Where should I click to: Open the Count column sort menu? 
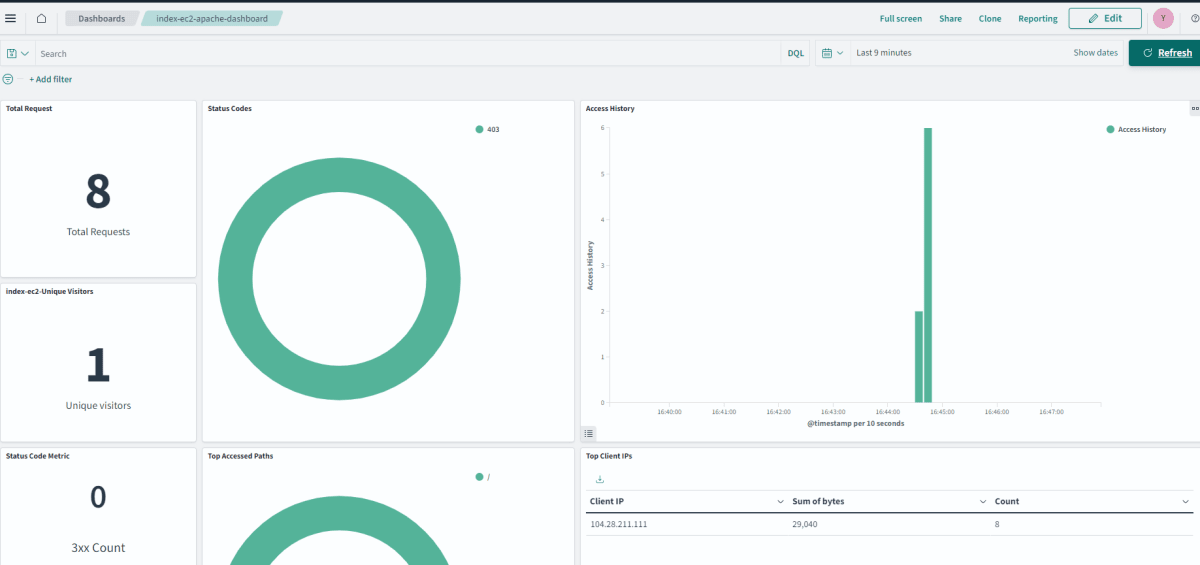[x=1186, y=501]
